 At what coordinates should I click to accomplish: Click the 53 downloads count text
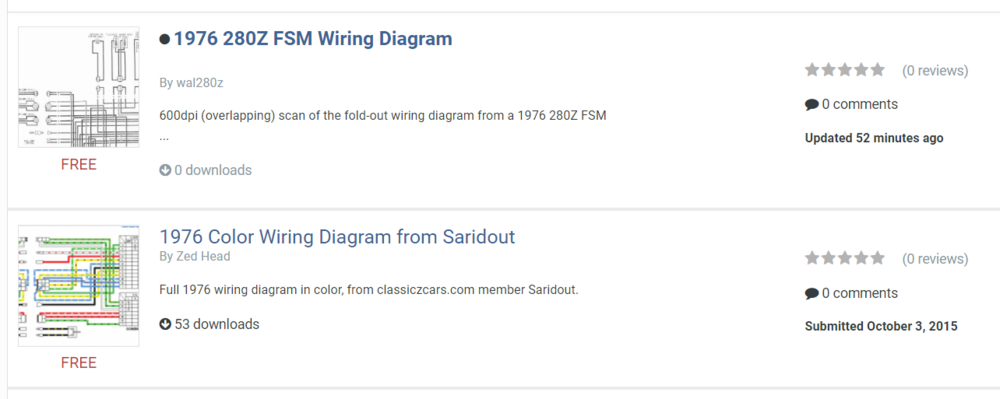coord(217,324)
